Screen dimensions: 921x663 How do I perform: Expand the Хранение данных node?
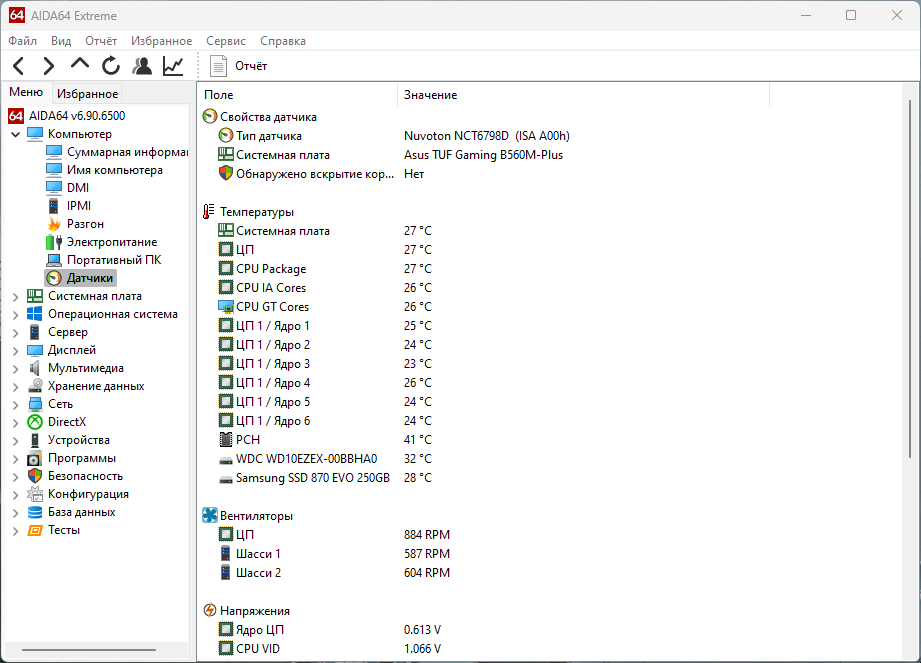tap(16, 386)
